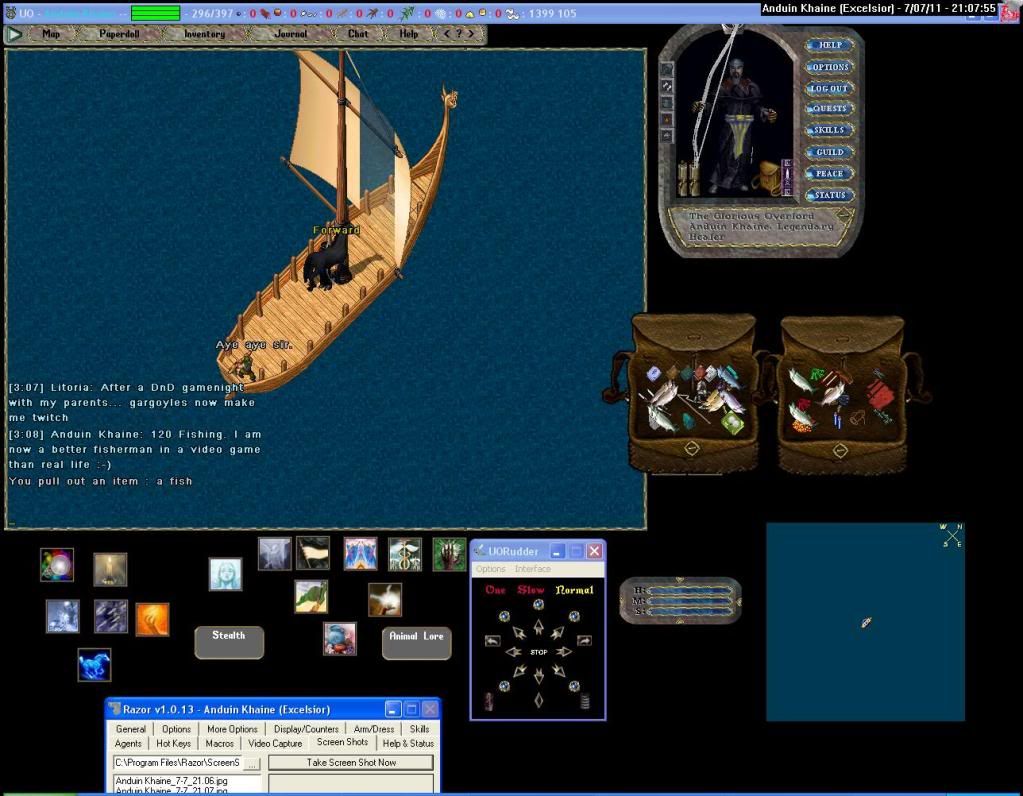Open the Chat menu item

pyautogui.click(x=358, y=34)
